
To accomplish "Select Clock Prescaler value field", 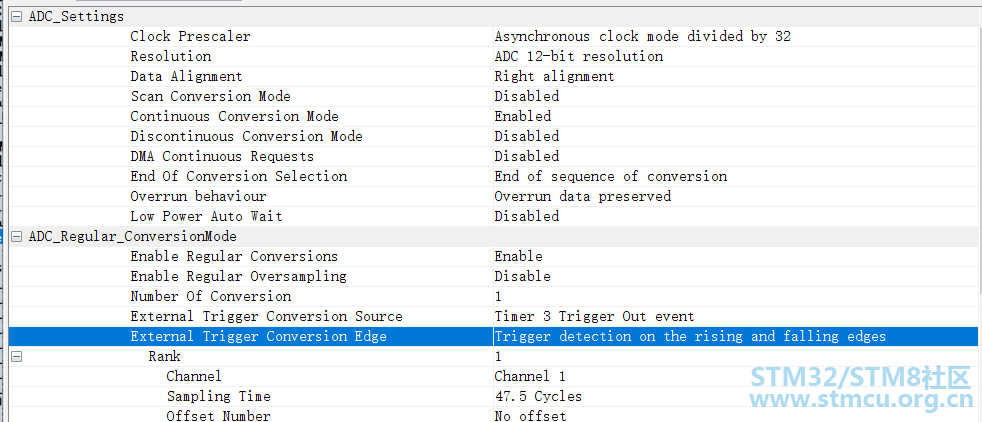I will (642, 36).
